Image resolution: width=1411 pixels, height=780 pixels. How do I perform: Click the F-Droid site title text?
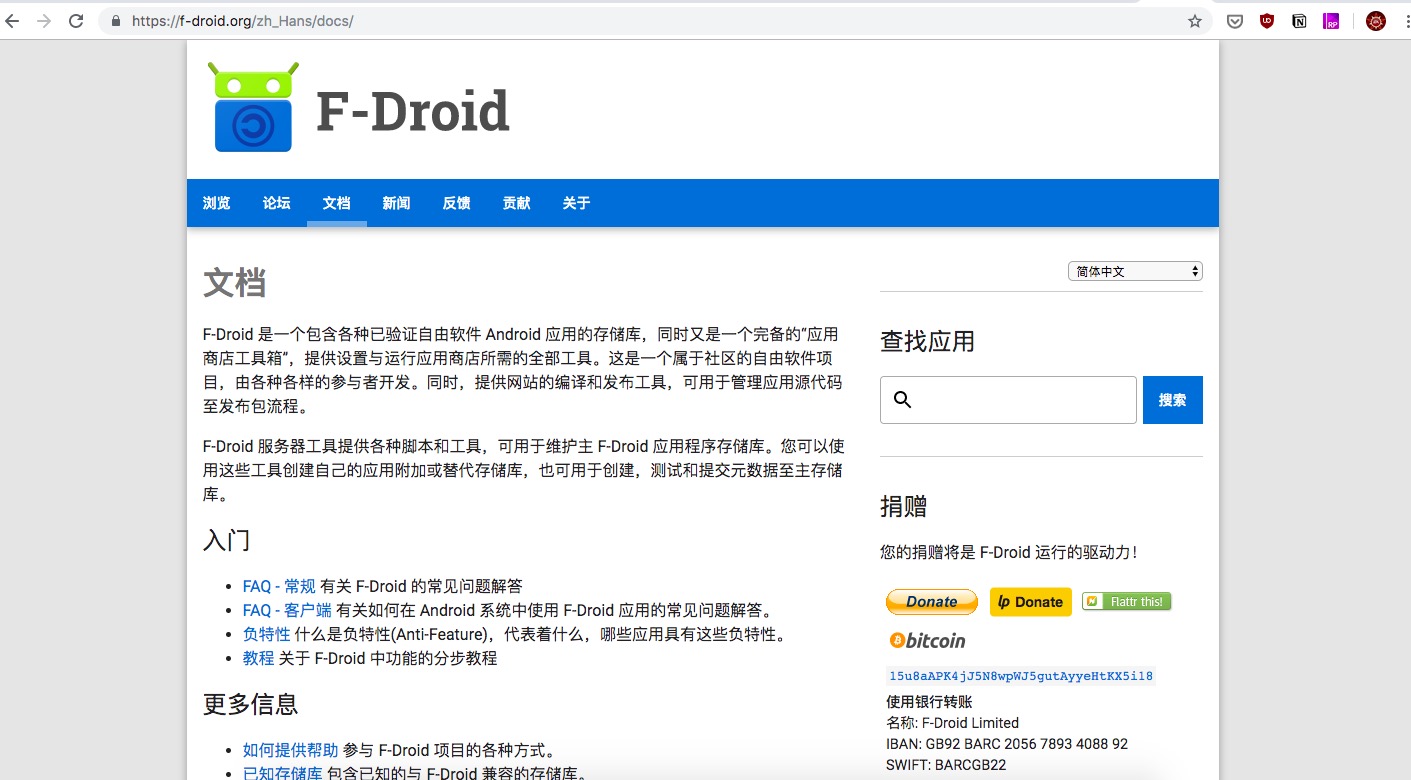coord(413,110)
